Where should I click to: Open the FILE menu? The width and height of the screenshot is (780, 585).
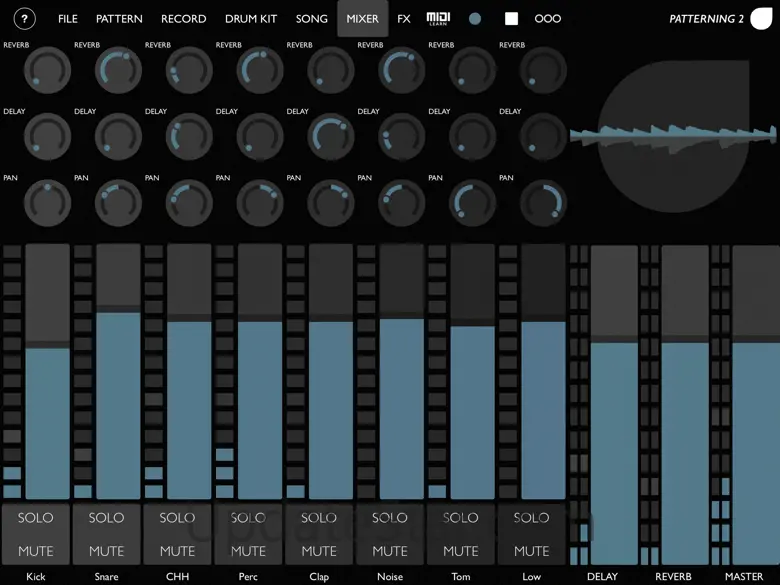68,19
